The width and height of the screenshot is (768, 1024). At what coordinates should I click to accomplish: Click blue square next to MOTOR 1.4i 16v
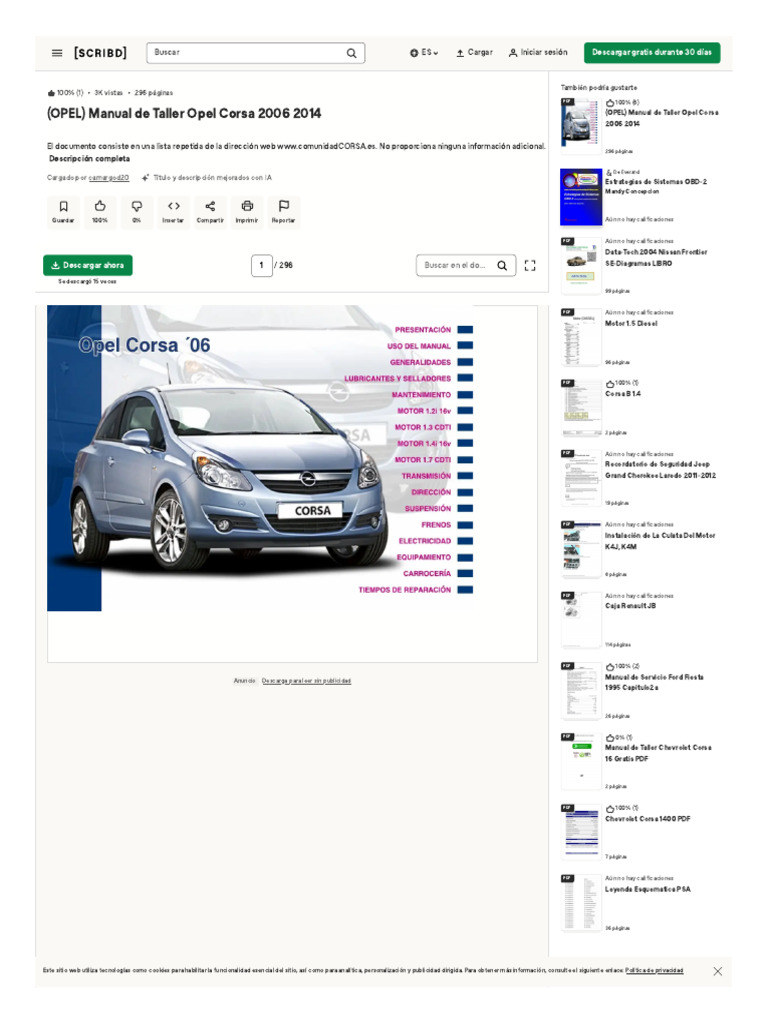pos(465,443)
